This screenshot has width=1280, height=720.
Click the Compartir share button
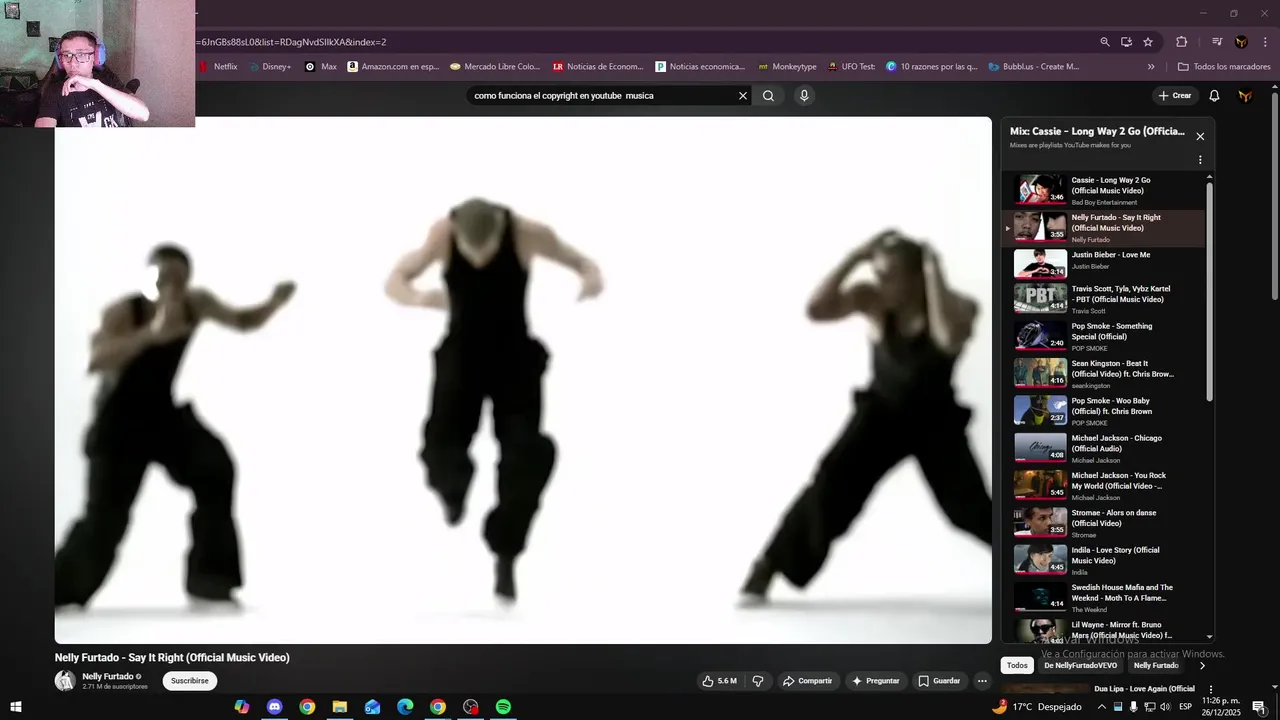coord(807,681)
